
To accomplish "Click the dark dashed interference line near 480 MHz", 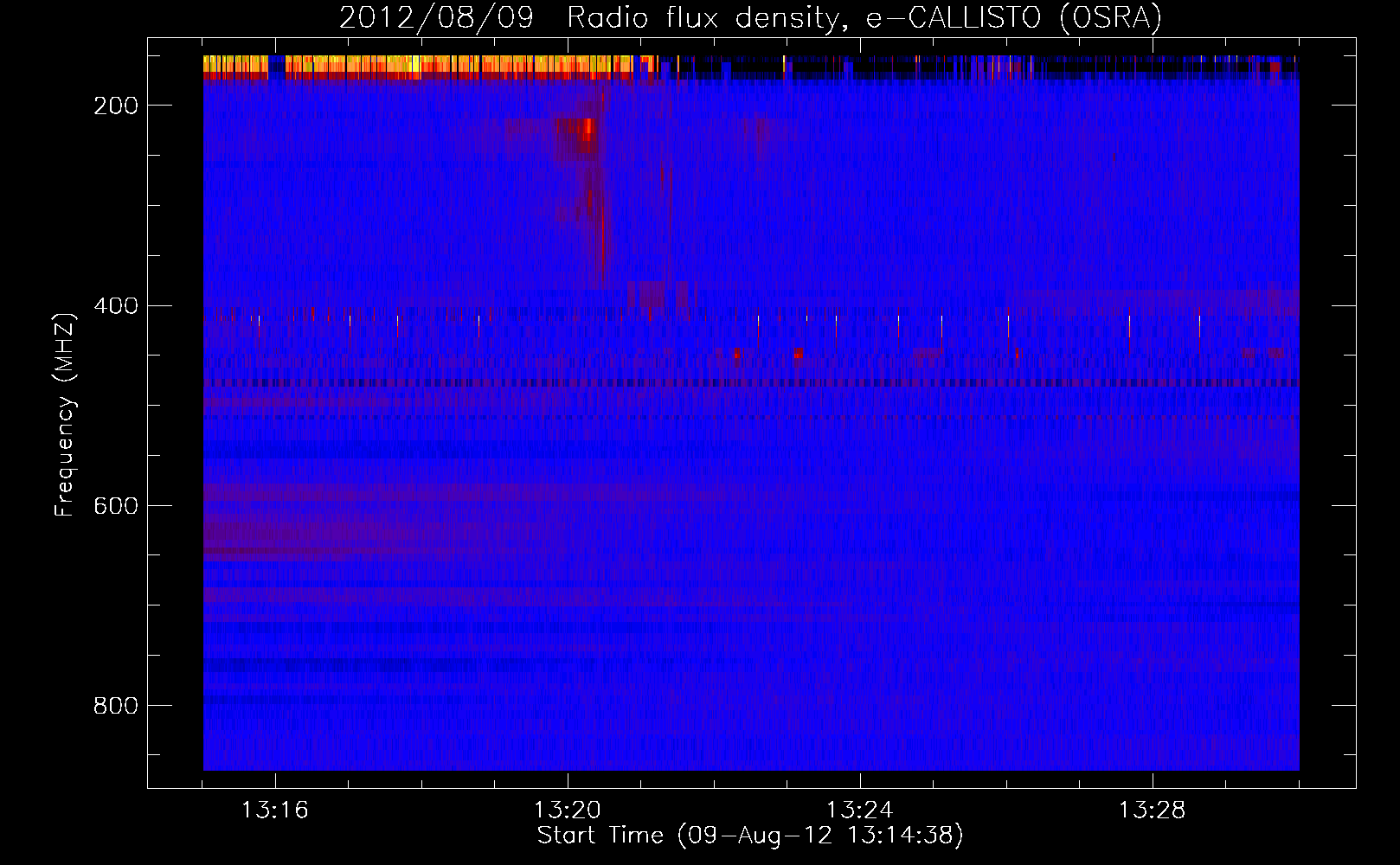I will pos(751,382).
